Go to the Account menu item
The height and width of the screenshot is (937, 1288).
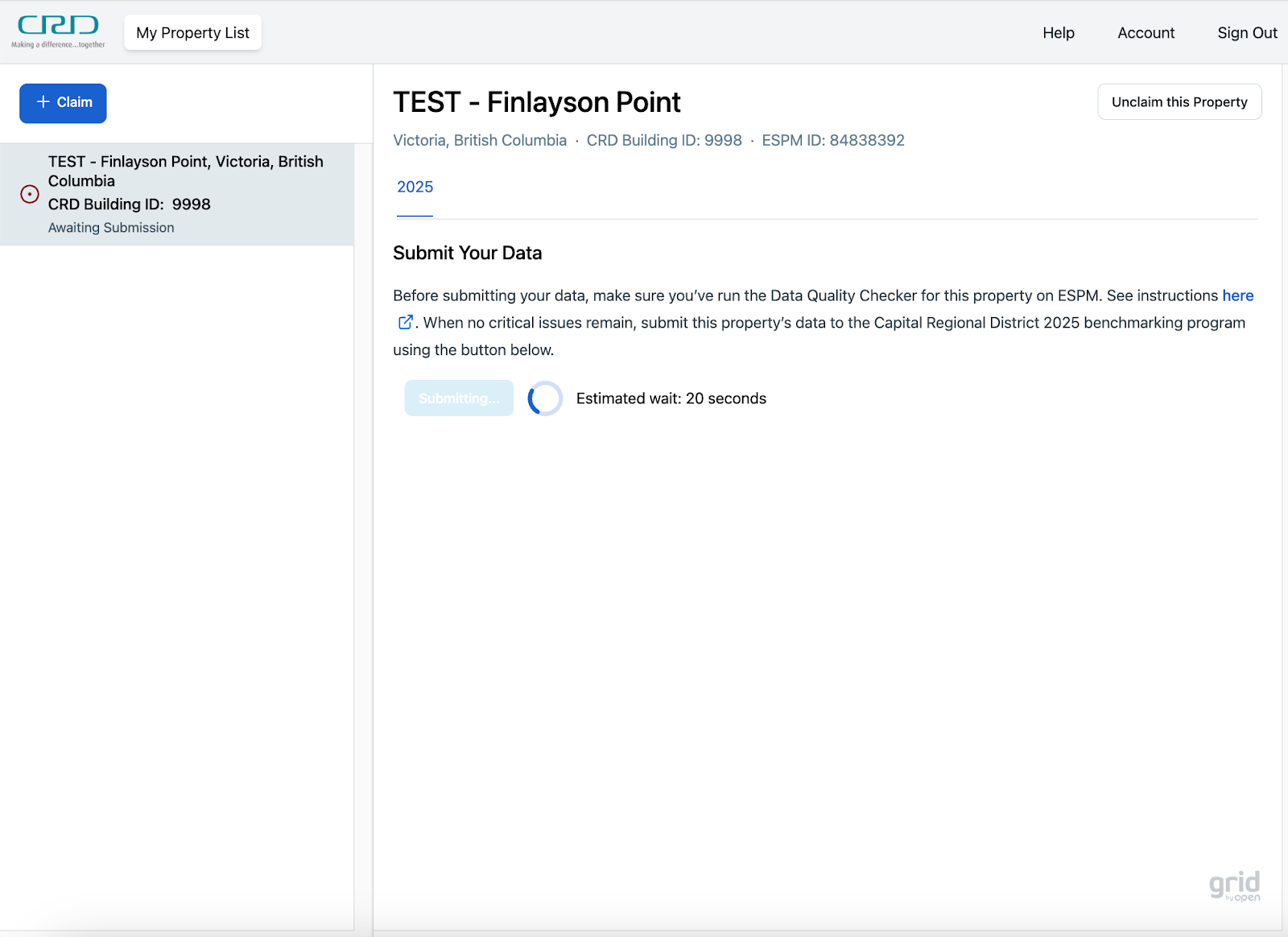tap(1146, 33)
